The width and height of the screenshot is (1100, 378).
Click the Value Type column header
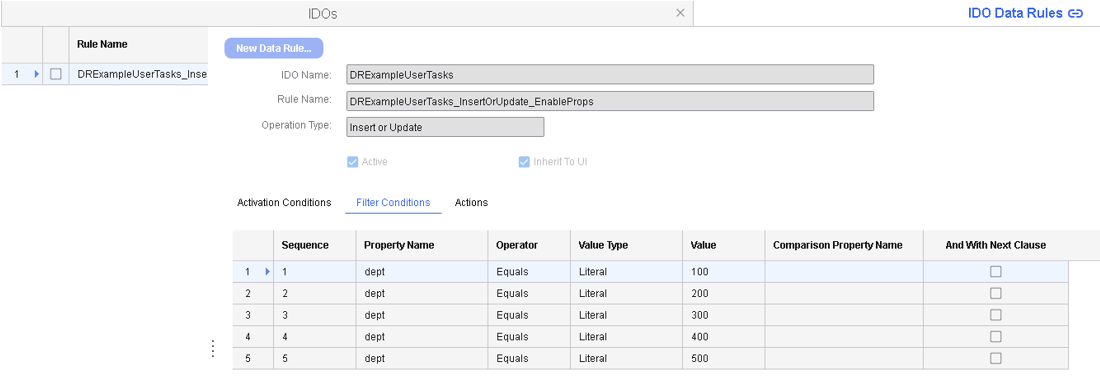[x=626, y=245]
